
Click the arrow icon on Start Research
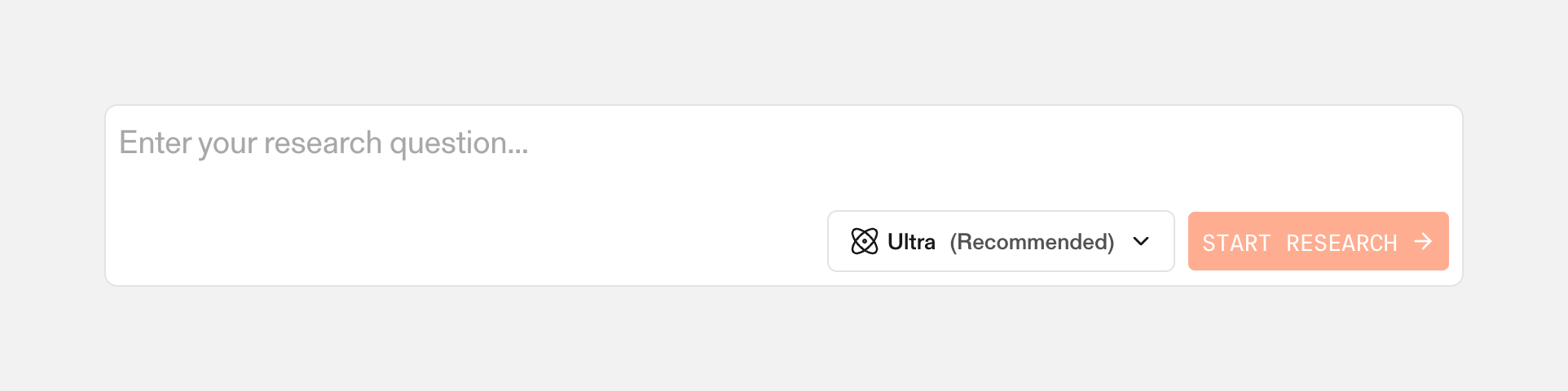pos(1423,241)
